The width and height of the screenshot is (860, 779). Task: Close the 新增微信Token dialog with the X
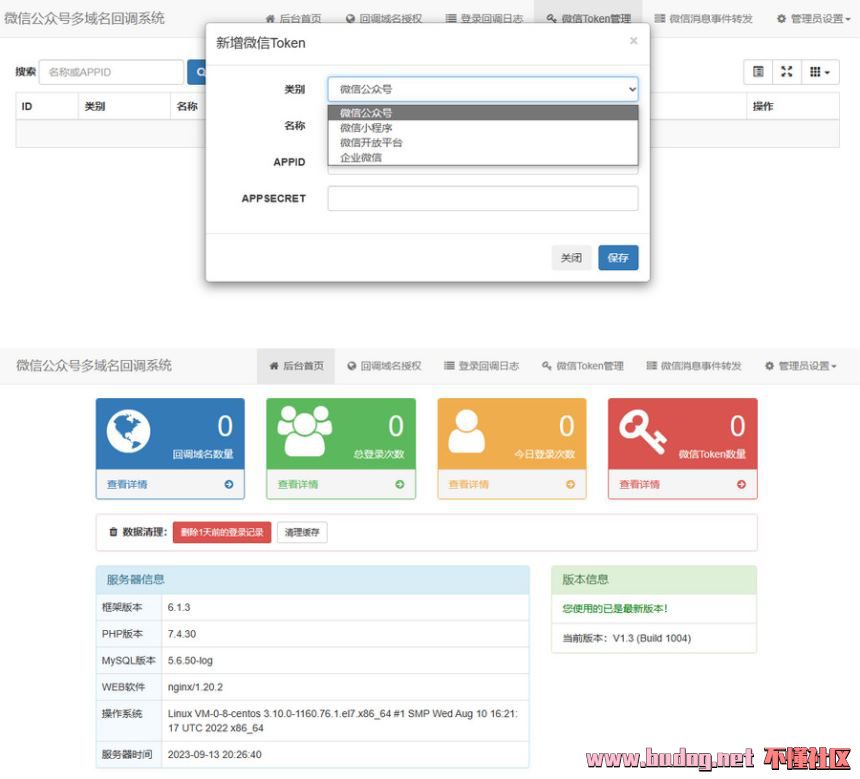click(x=633, y=41)
